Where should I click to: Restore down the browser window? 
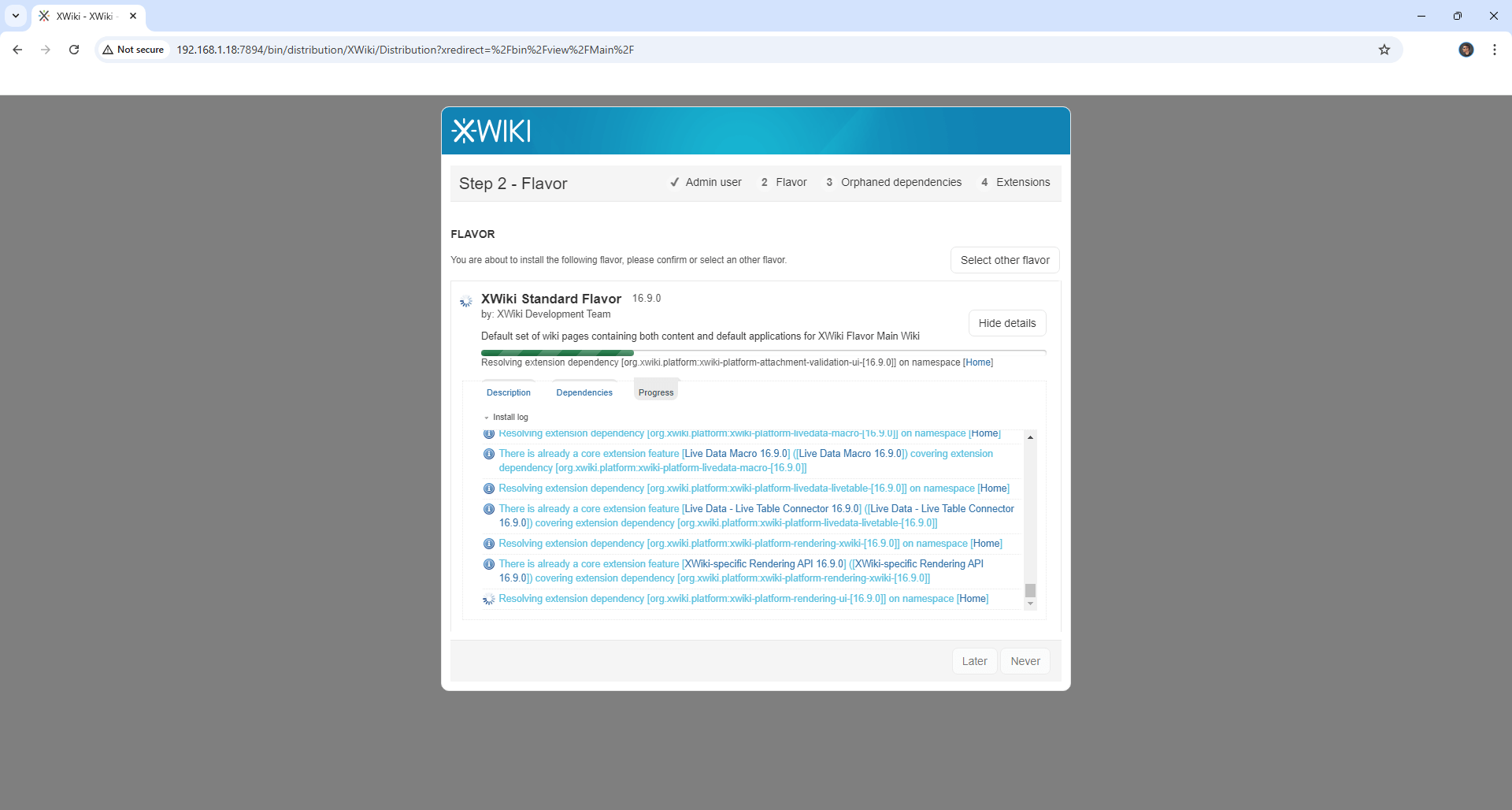[1458, 16]
